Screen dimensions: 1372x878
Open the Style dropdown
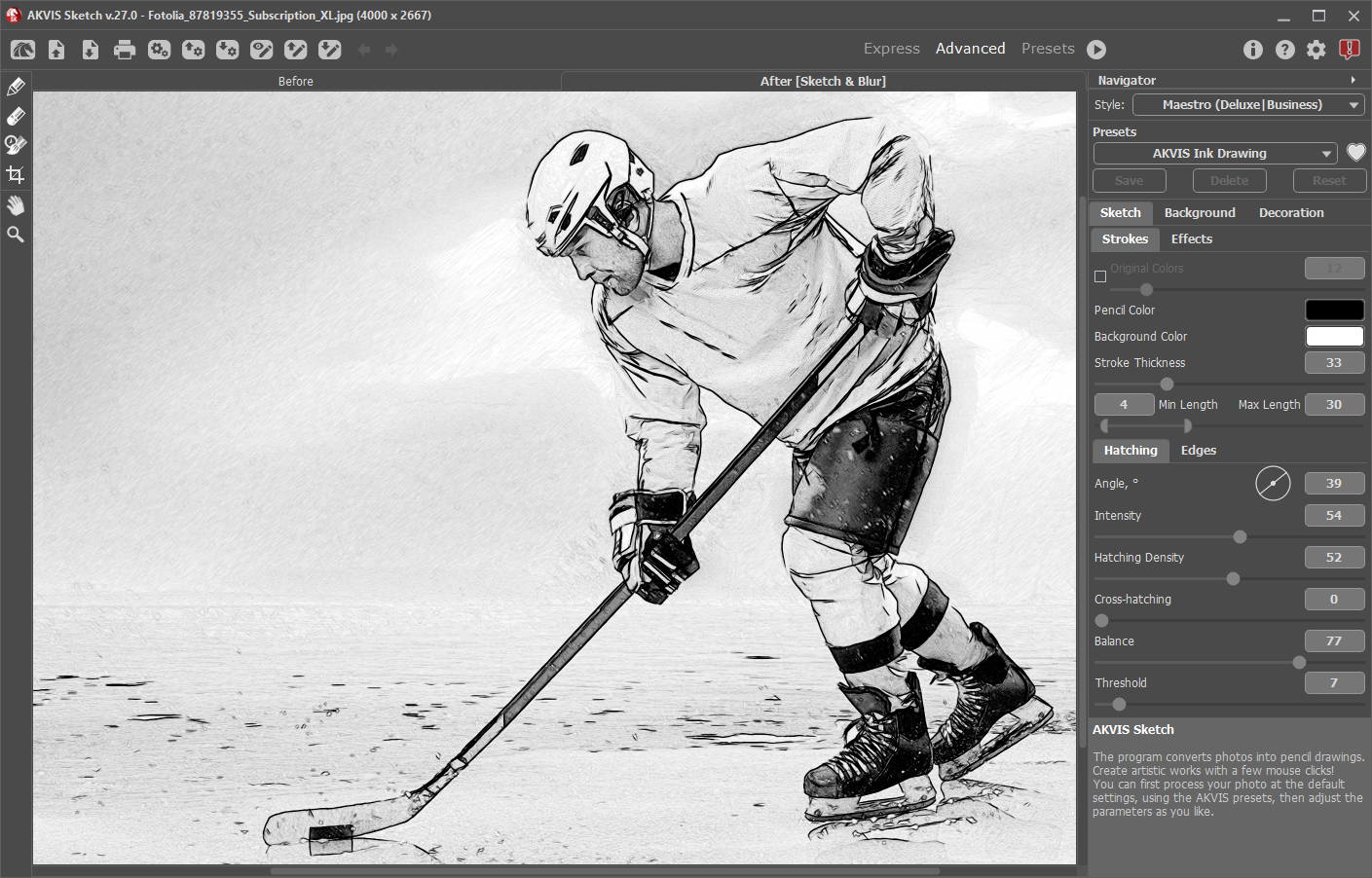tap(1248, 105)
